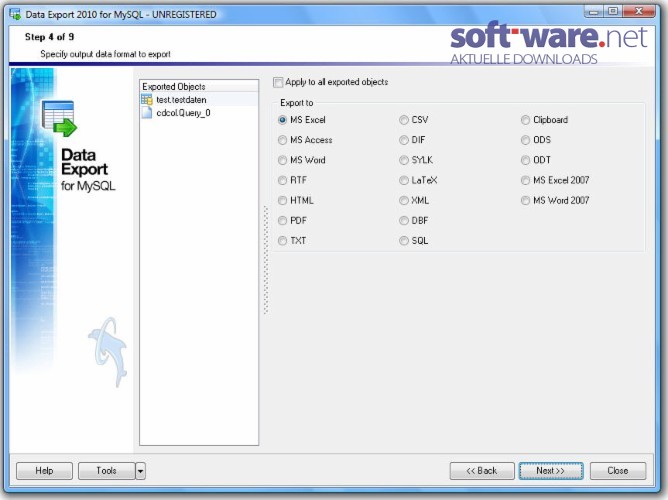
Task: Select the MS Word radio button
Action: [282, 160]
